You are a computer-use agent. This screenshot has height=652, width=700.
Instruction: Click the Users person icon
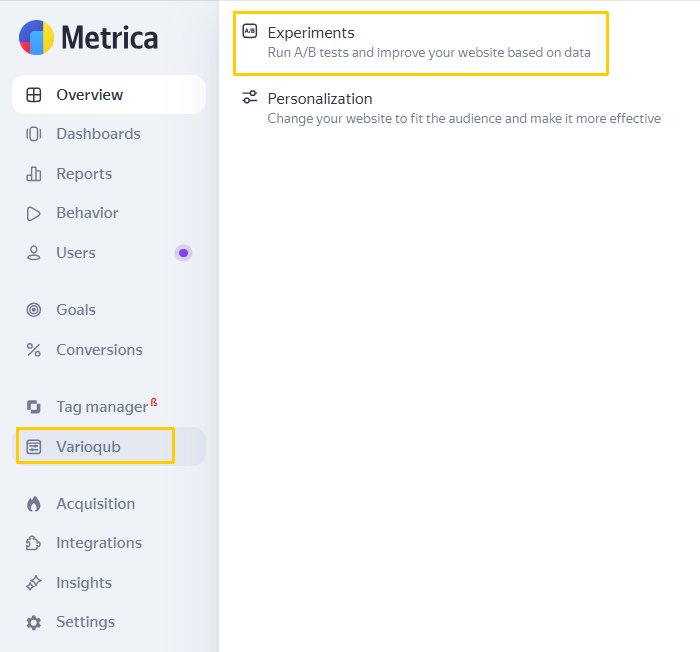click(34, 253)
